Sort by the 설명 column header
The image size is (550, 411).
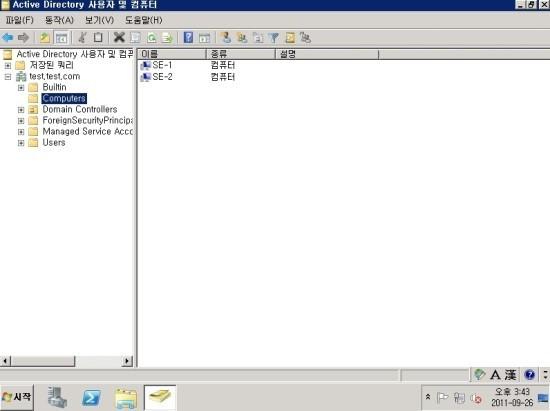point(327,54)
